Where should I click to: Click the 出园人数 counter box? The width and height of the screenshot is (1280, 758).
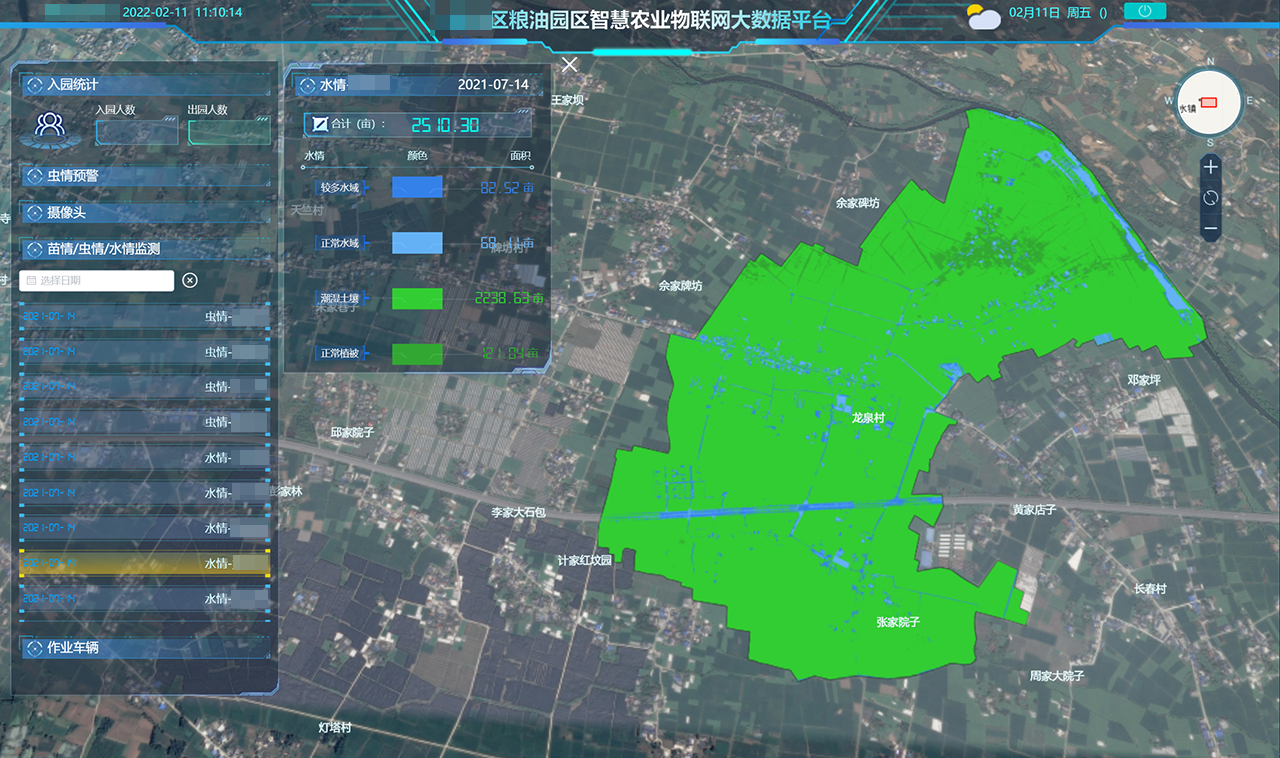pyautogui.click(x=229, y=131)
